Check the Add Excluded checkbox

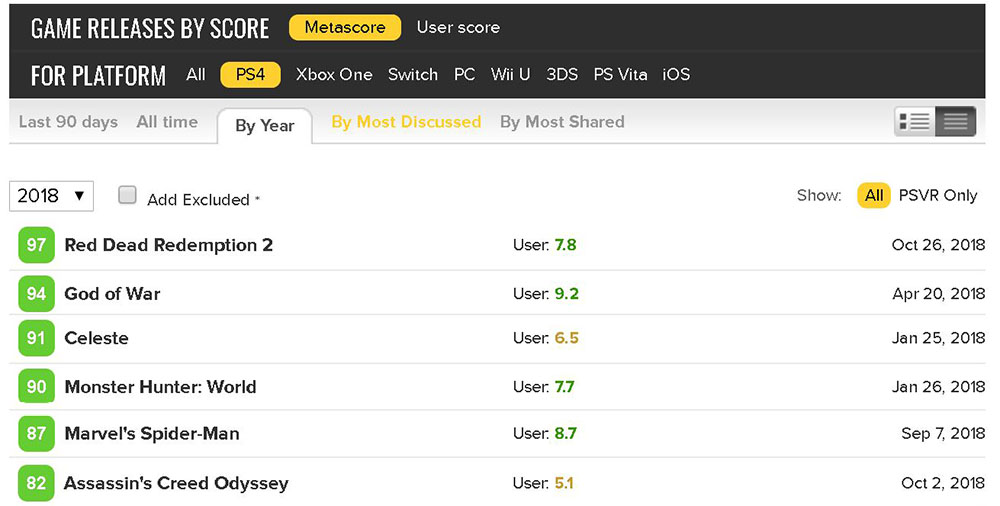[x=128, y=195]
